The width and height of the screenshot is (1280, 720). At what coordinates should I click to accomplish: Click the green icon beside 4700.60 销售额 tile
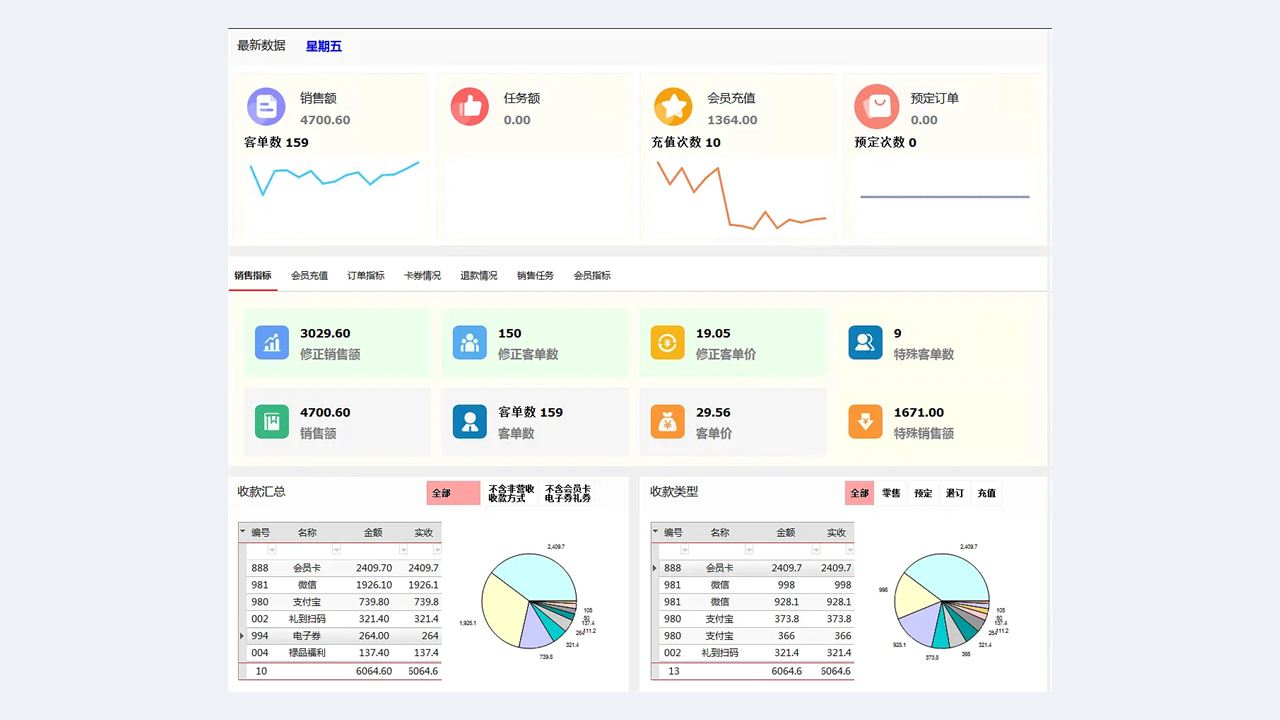[271, 422]
